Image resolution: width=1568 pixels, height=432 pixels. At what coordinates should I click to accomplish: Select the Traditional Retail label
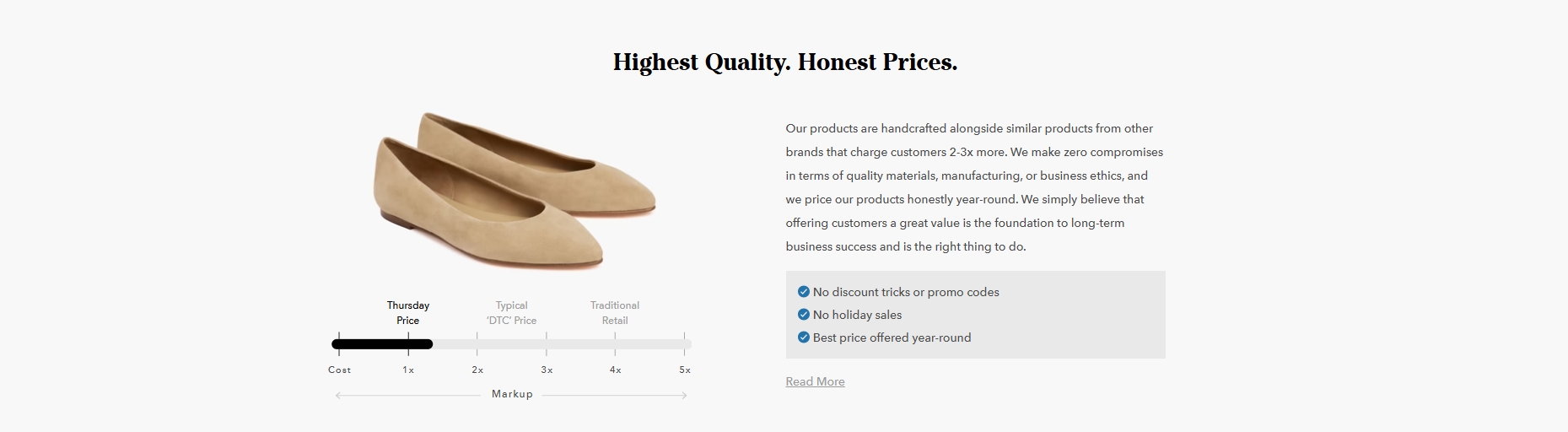pos(615,313)
